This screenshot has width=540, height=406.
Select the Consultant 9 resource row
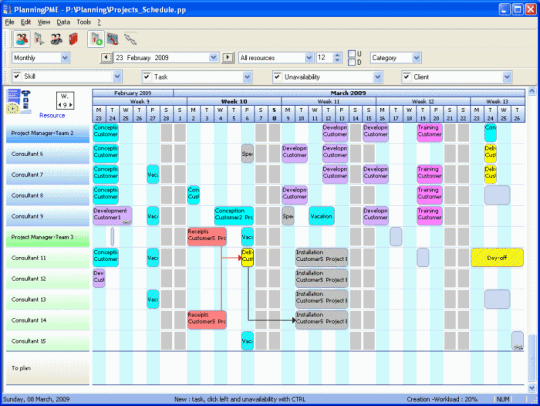48,216
